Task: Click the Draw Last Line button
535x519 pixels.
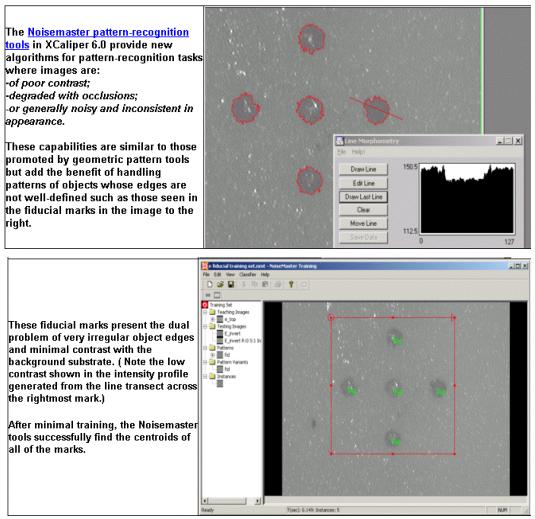Action: (363, 197)
